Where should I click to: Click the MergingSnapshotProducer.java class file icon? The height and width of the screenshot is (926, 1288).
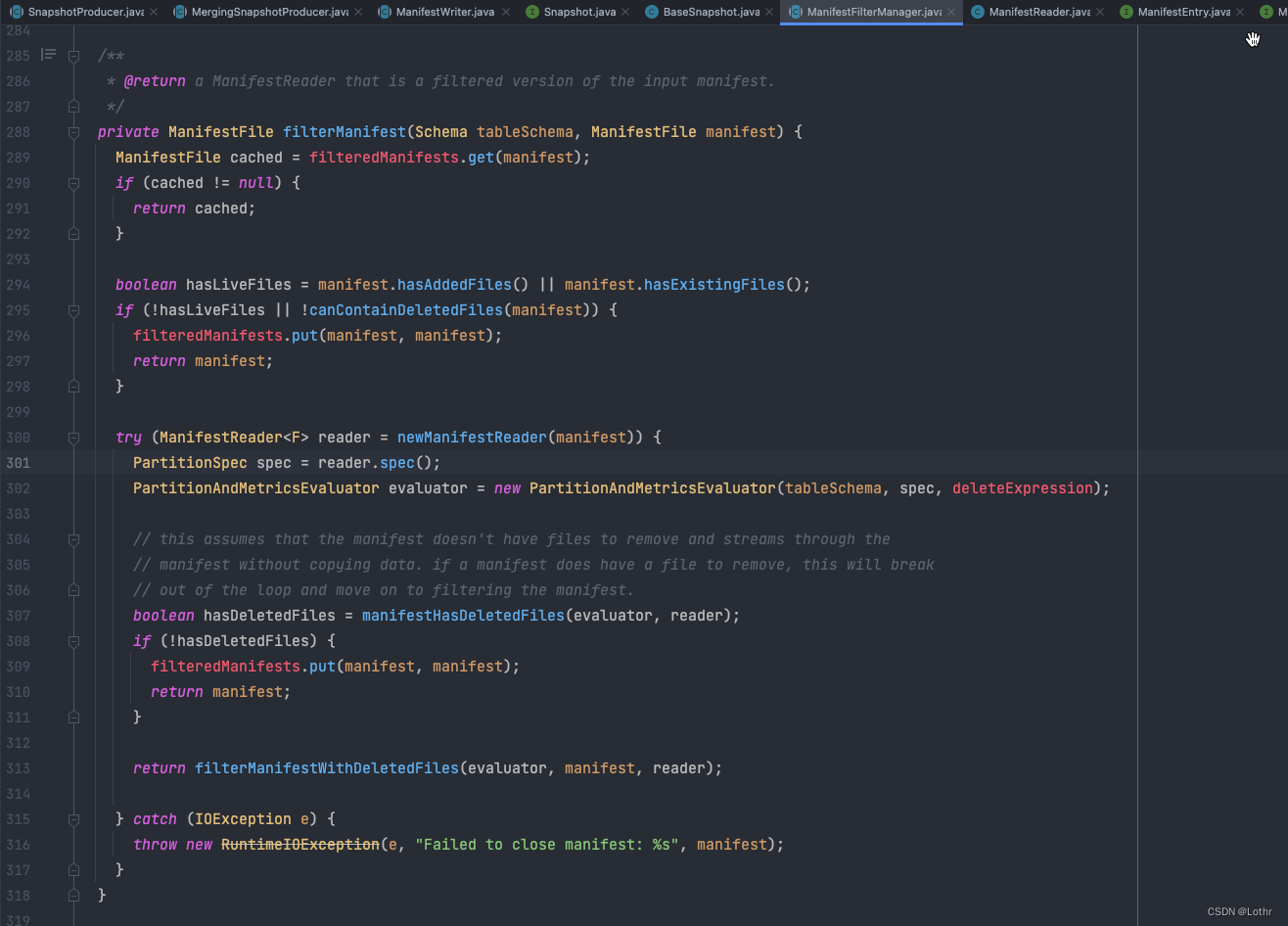click(180, 12)
